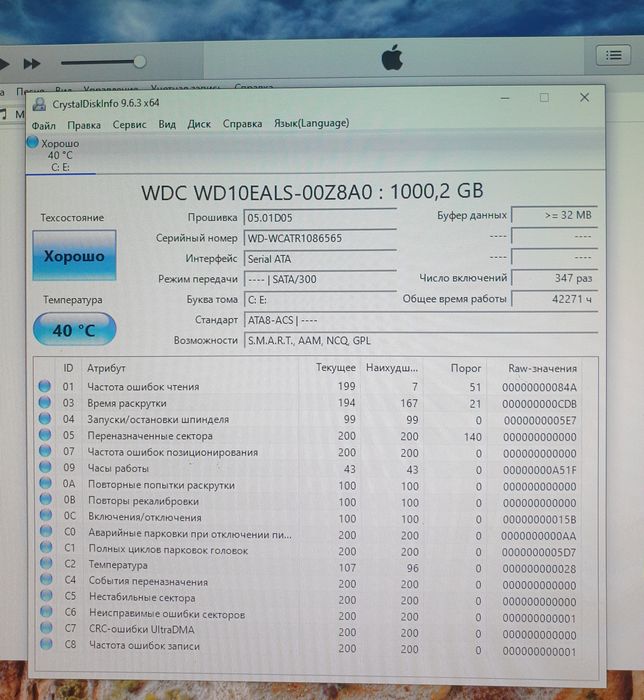Select raw value 000000000CDB
644x700 pixels.
tap(540, 404)
